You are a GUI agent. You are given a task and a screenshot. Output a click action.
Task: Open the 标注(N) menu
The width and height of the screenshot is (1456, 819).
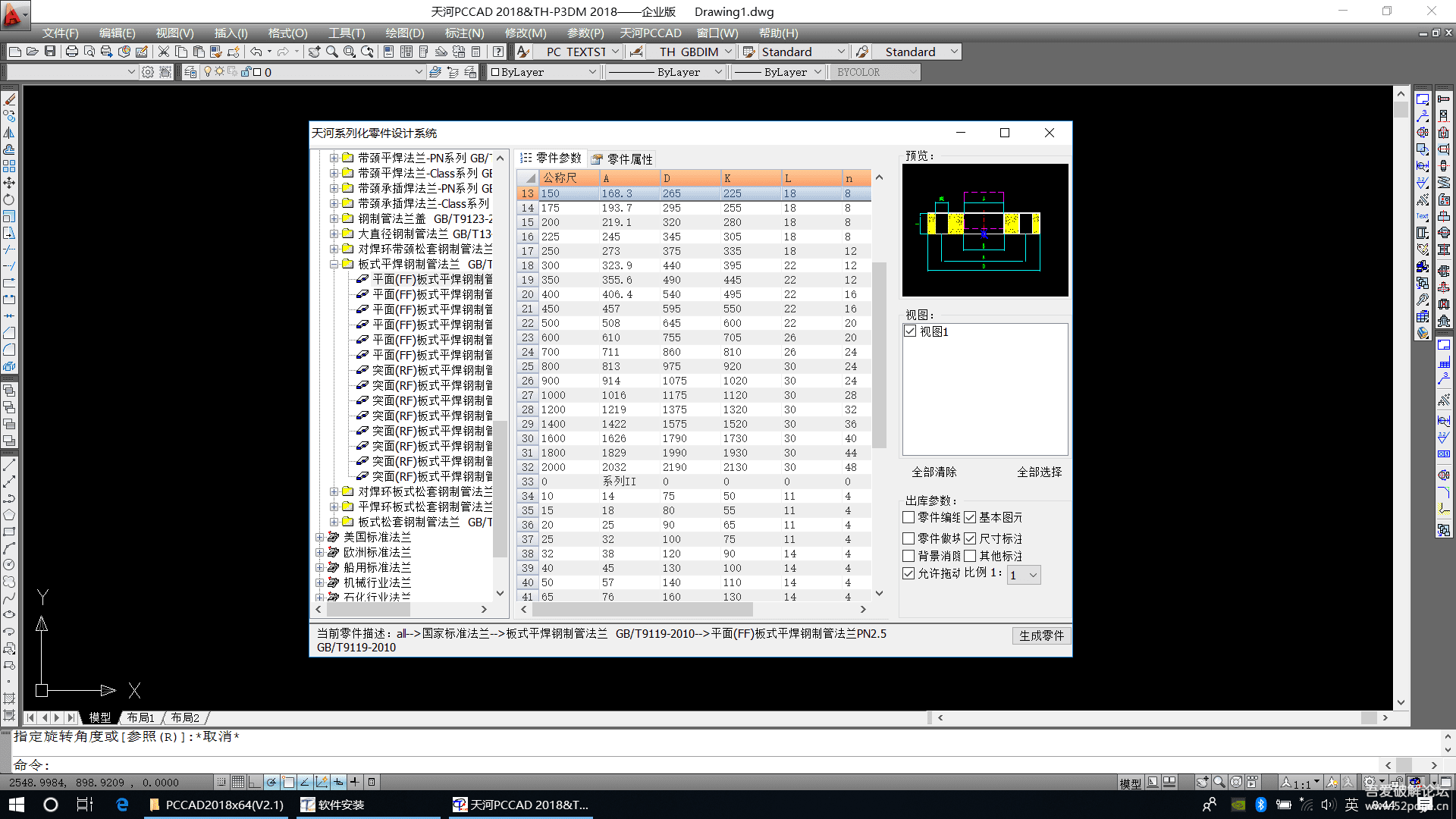click(x=464, y=33)
